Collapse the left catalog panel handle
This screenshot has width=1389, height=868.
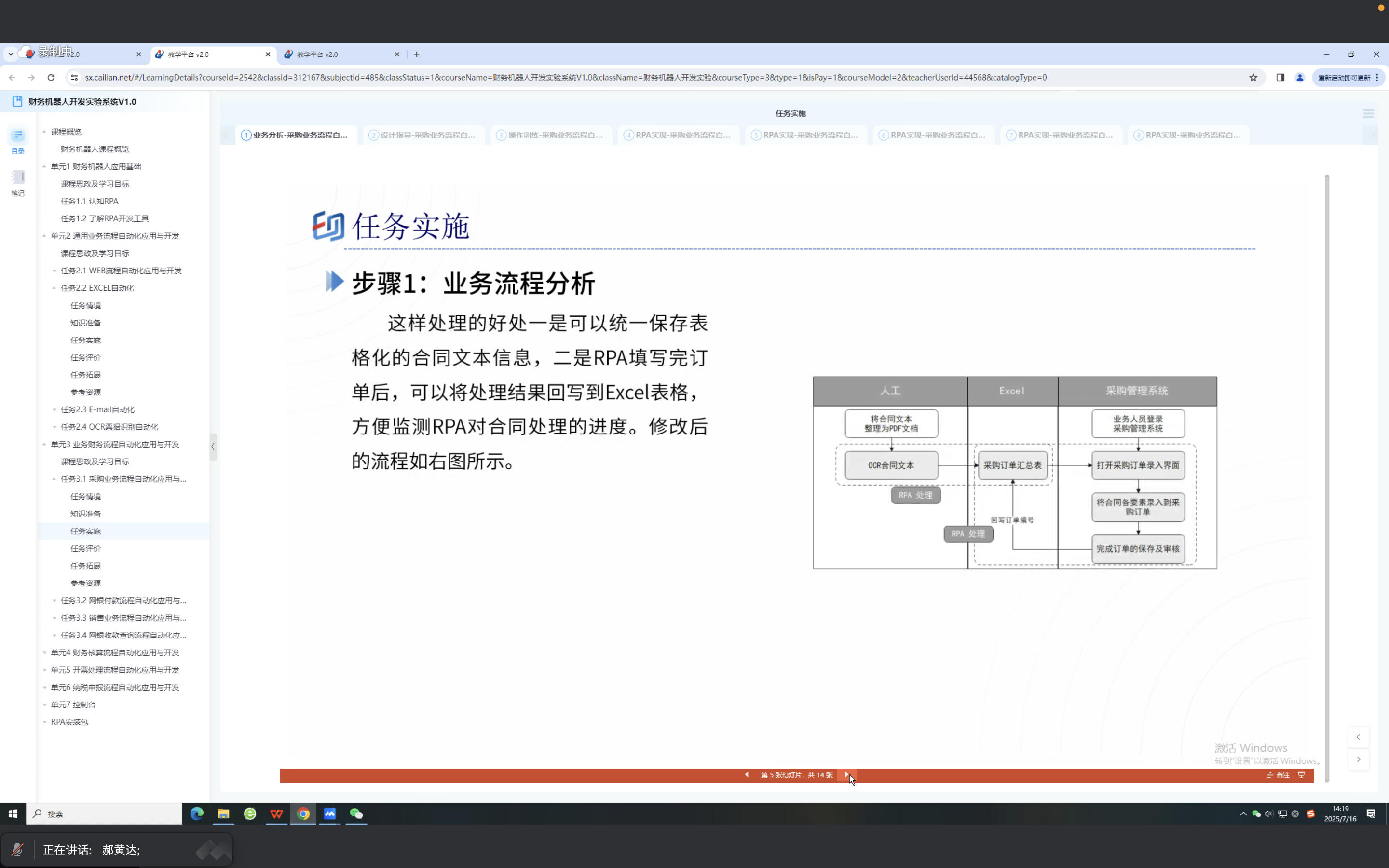coord(213,446)
